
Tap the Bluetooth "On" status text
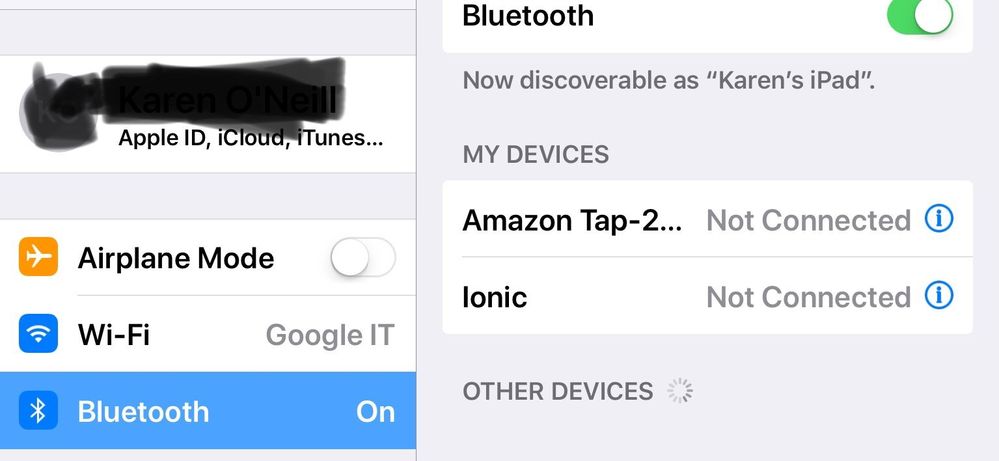[x=376, y=412]
